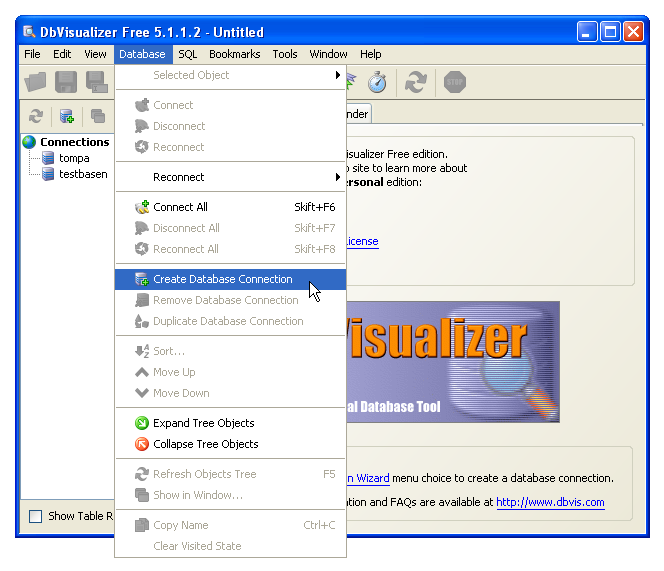664x571 pixels.
Task: Click the save floppy disk toolbar icon
Action: coord(66,82)
